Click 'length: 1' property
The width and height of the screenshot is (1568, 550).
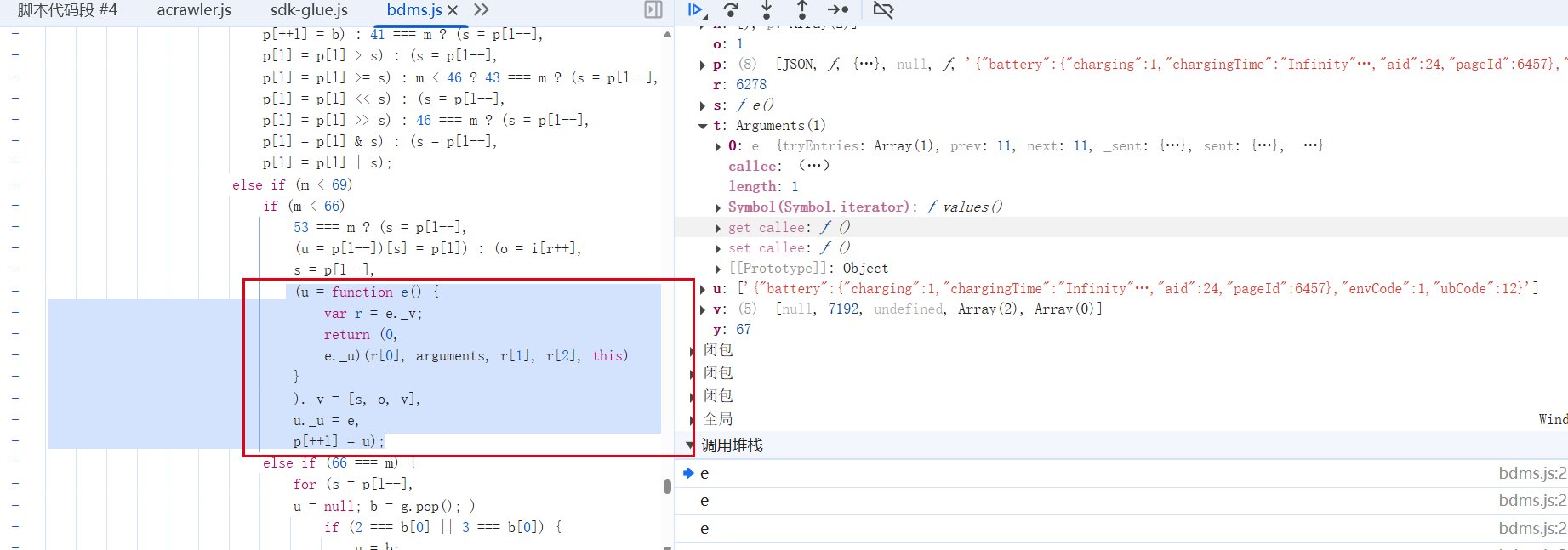click(x=763, y=187)
